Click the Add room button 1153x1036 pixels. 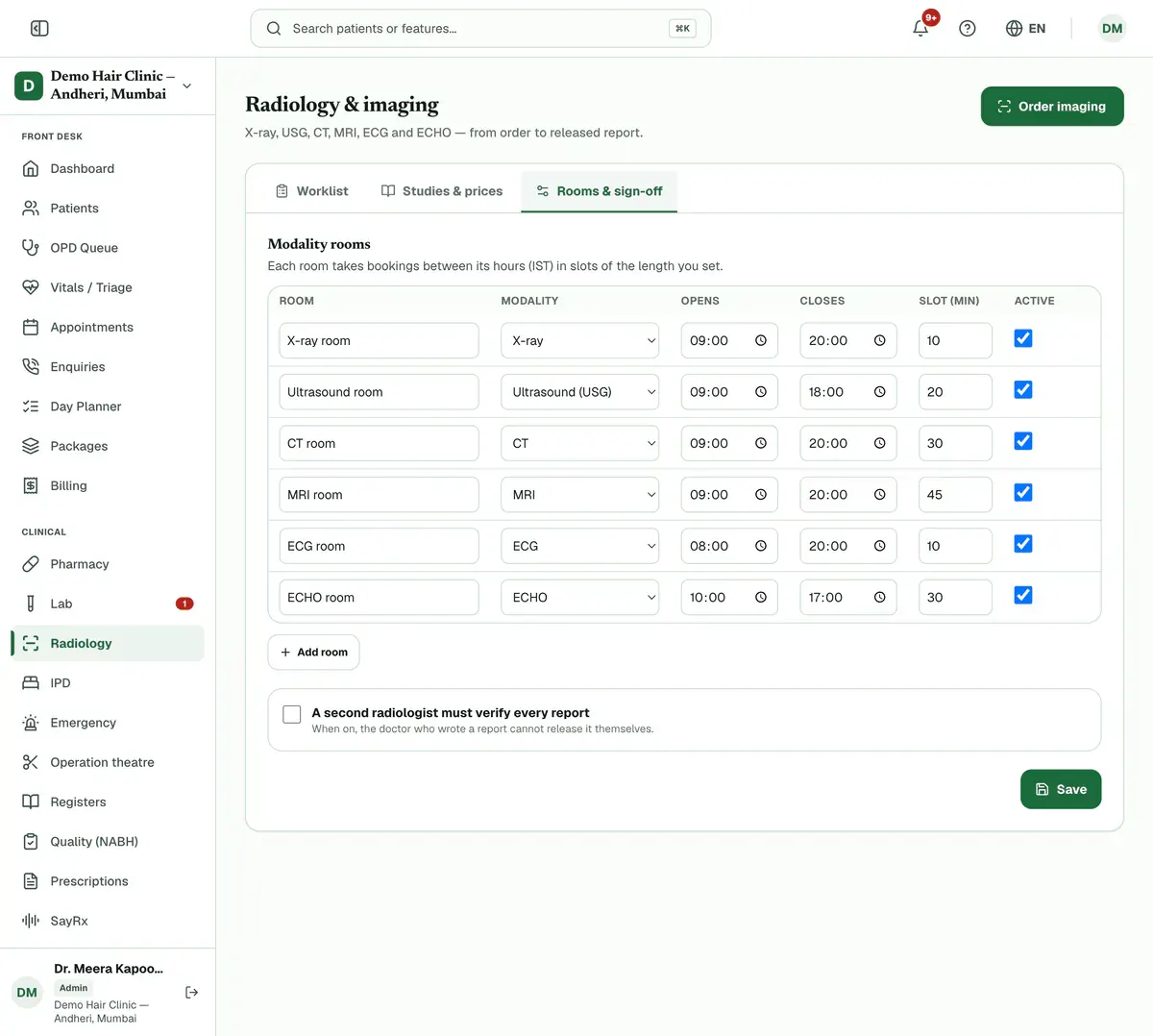coord(313,653)
